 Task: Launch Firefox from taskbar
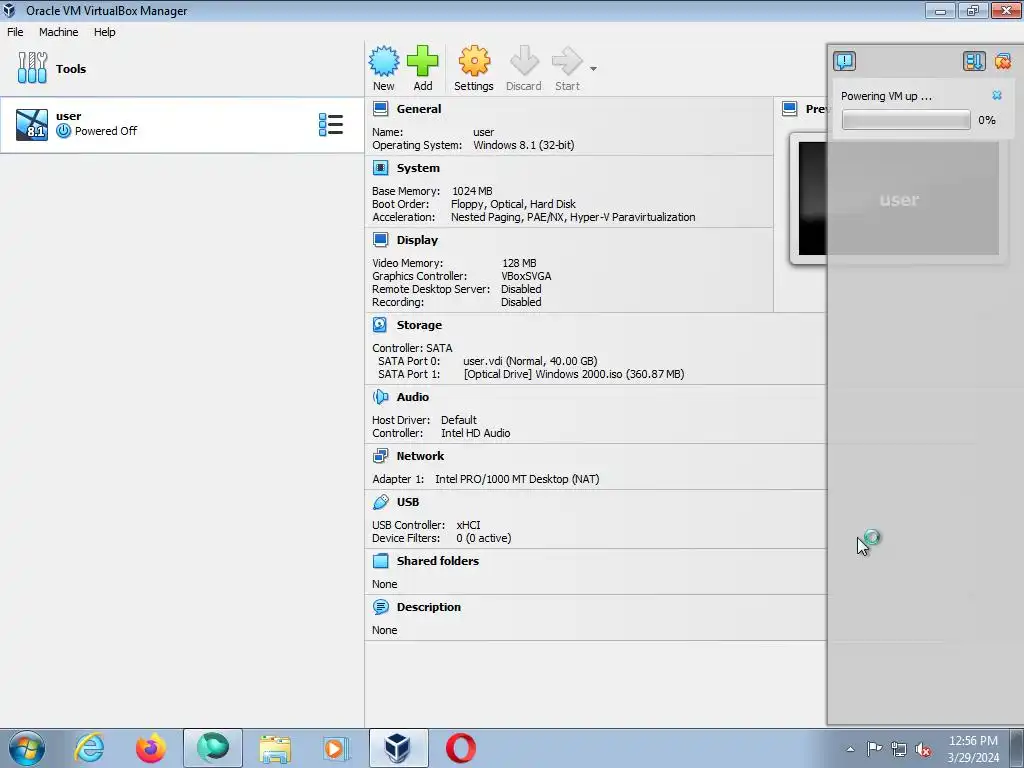point(151,748)
